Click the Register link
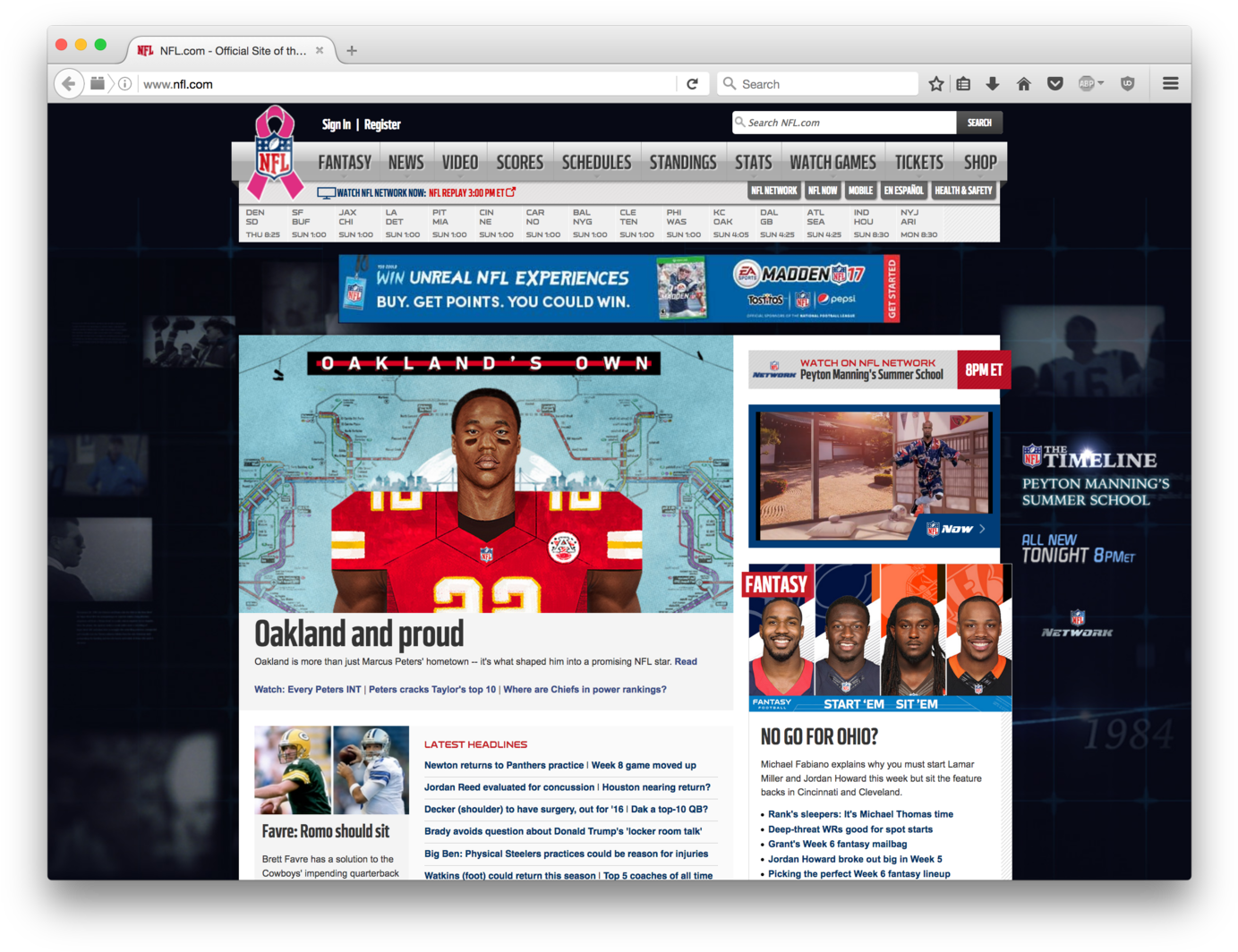The width and height of the screenshot is (1238, 952). pyautogui.click(x=382, y=124)
